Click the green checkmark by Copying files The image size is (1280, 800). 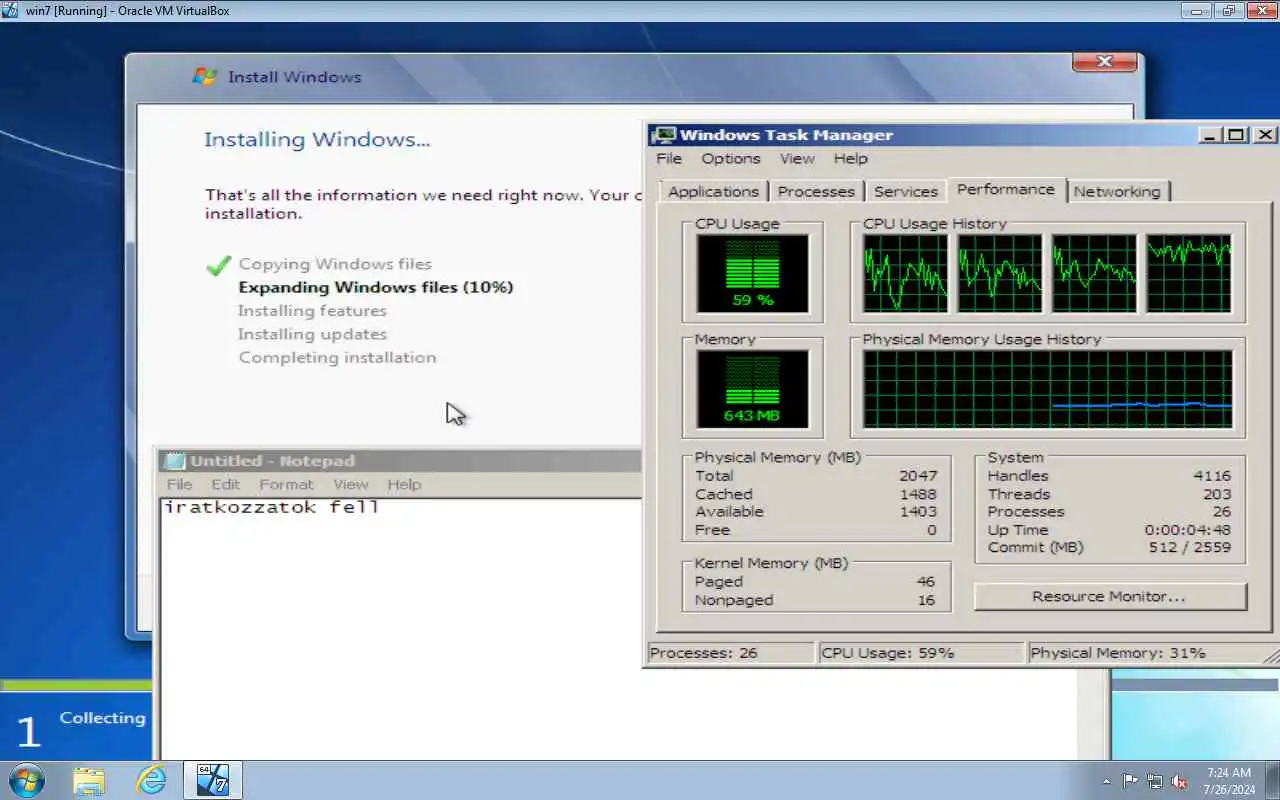pyautogui.click(x=218, y=265)
